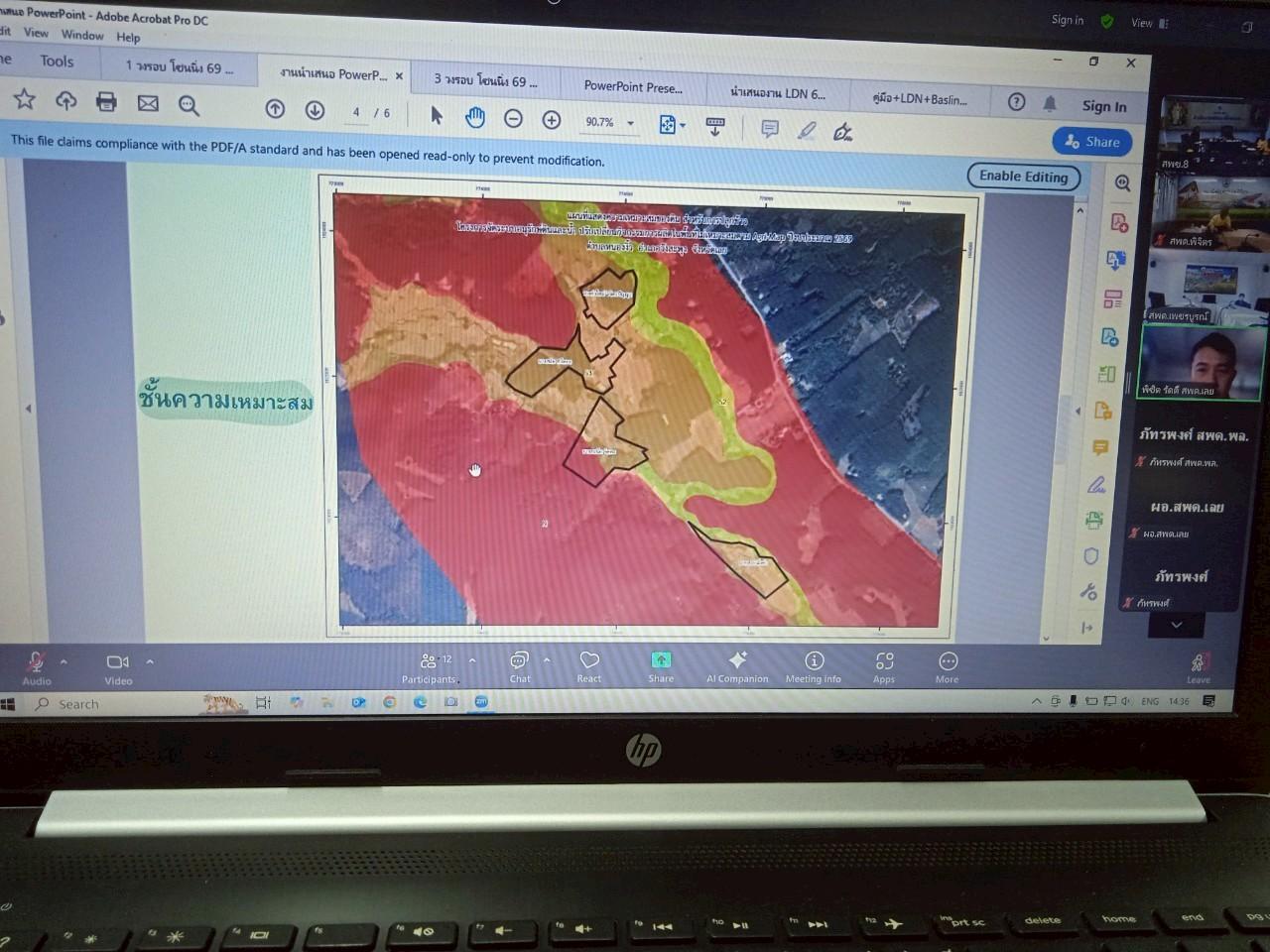The image size is (1270, 952).
Task: Click the email envelope icon
Action: tap(148, 103)
